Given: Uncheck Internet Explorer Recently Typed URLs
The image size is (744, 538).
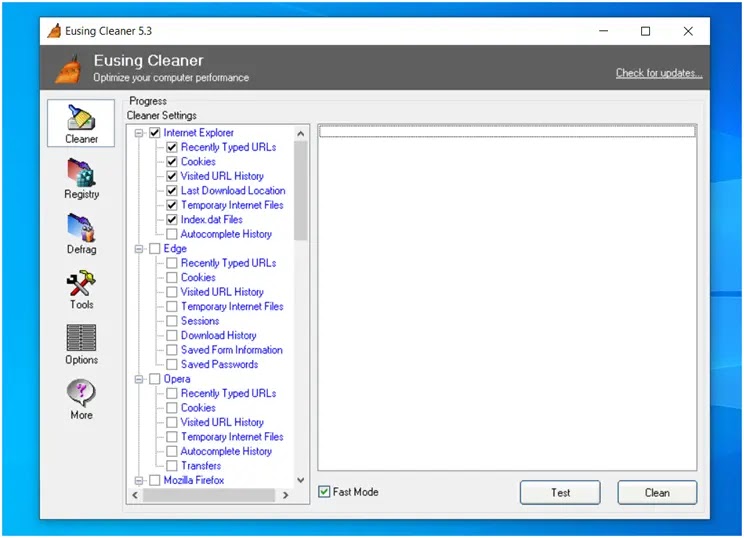Looking at the screenshot, I should [172, 147].
